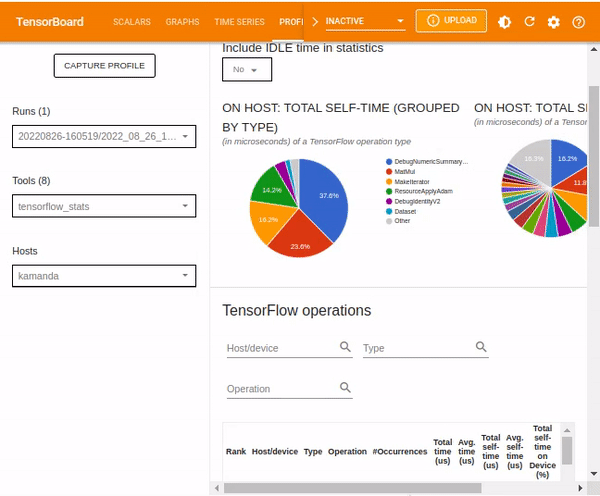Click the TensorFlow operations heading
Image resolution: width=600 pixels, height=496 pixels.
coord(297,310)
